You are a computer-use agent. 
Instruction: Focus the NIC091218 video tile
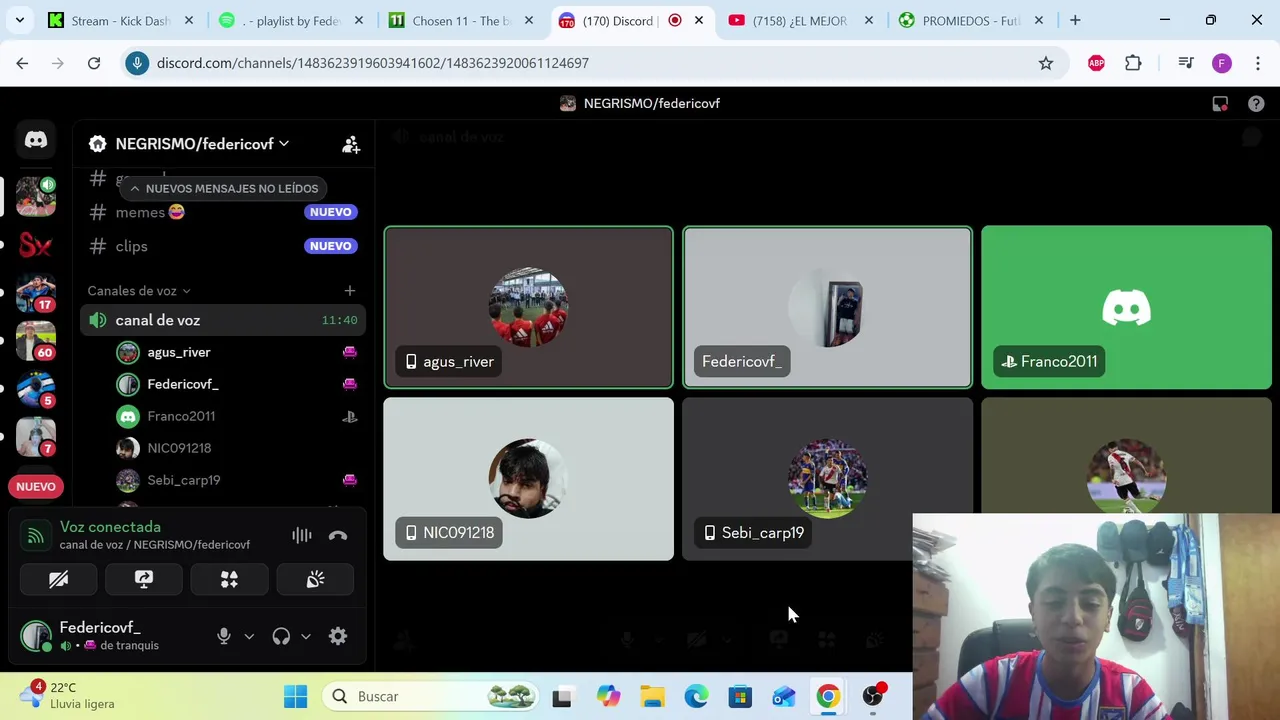pyautogui.click(x=528, y=479)
